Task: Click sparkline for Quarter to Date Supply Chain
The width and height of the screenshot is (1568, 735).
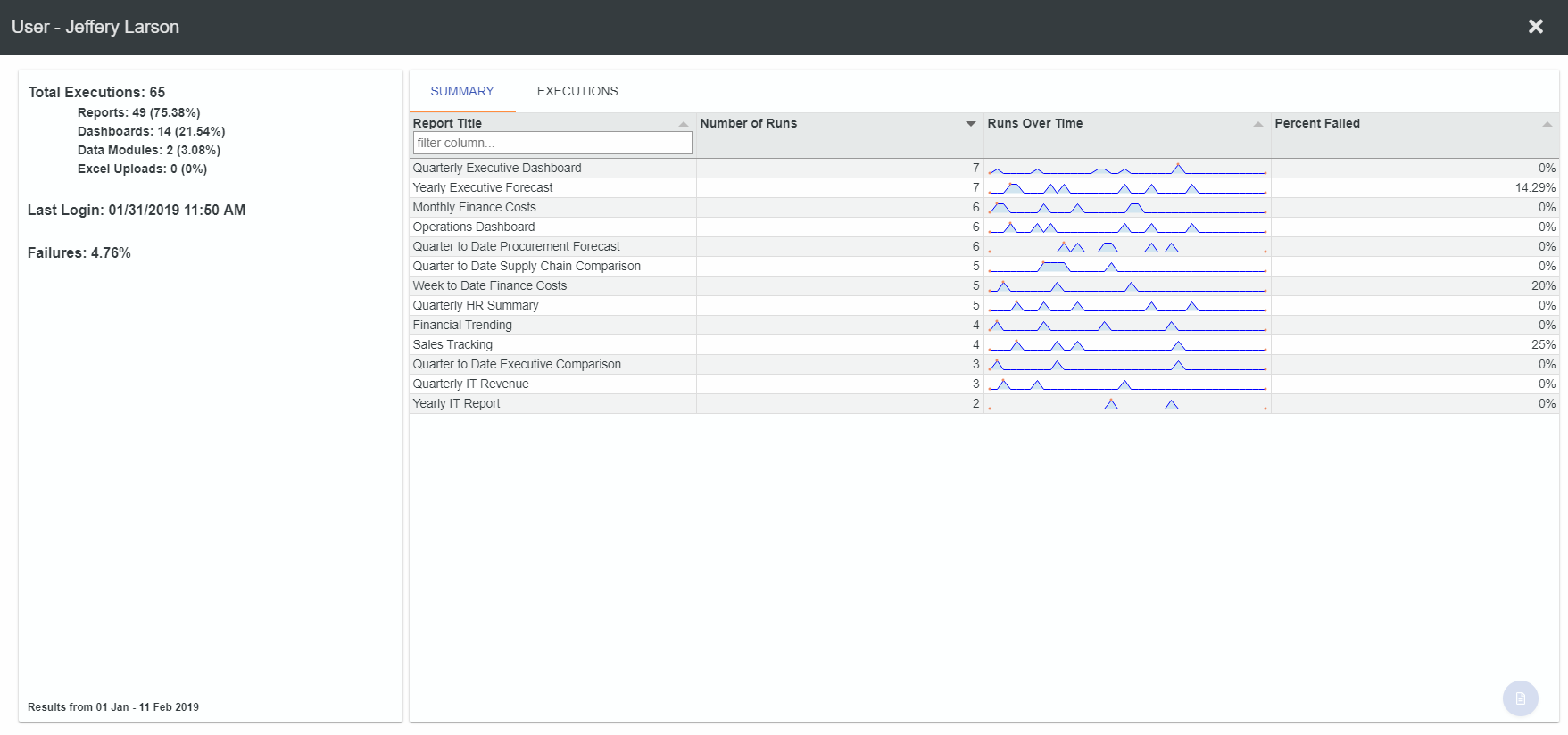Action: coord(1127,267)
